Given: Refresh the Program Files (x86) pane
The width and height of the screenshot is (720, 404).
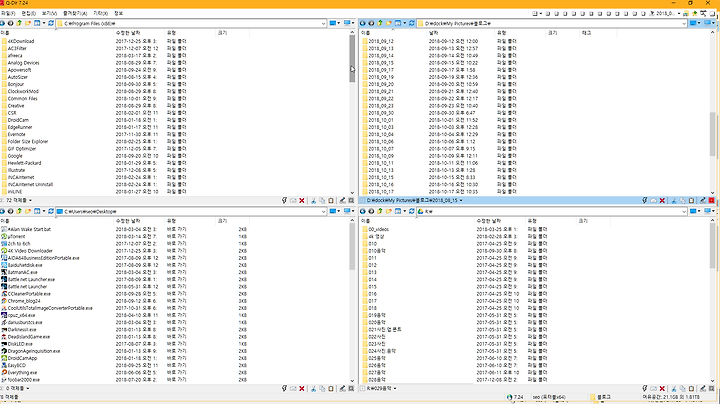Looking at the screenshot, I should pyautogui.click(x=51, y=23).
